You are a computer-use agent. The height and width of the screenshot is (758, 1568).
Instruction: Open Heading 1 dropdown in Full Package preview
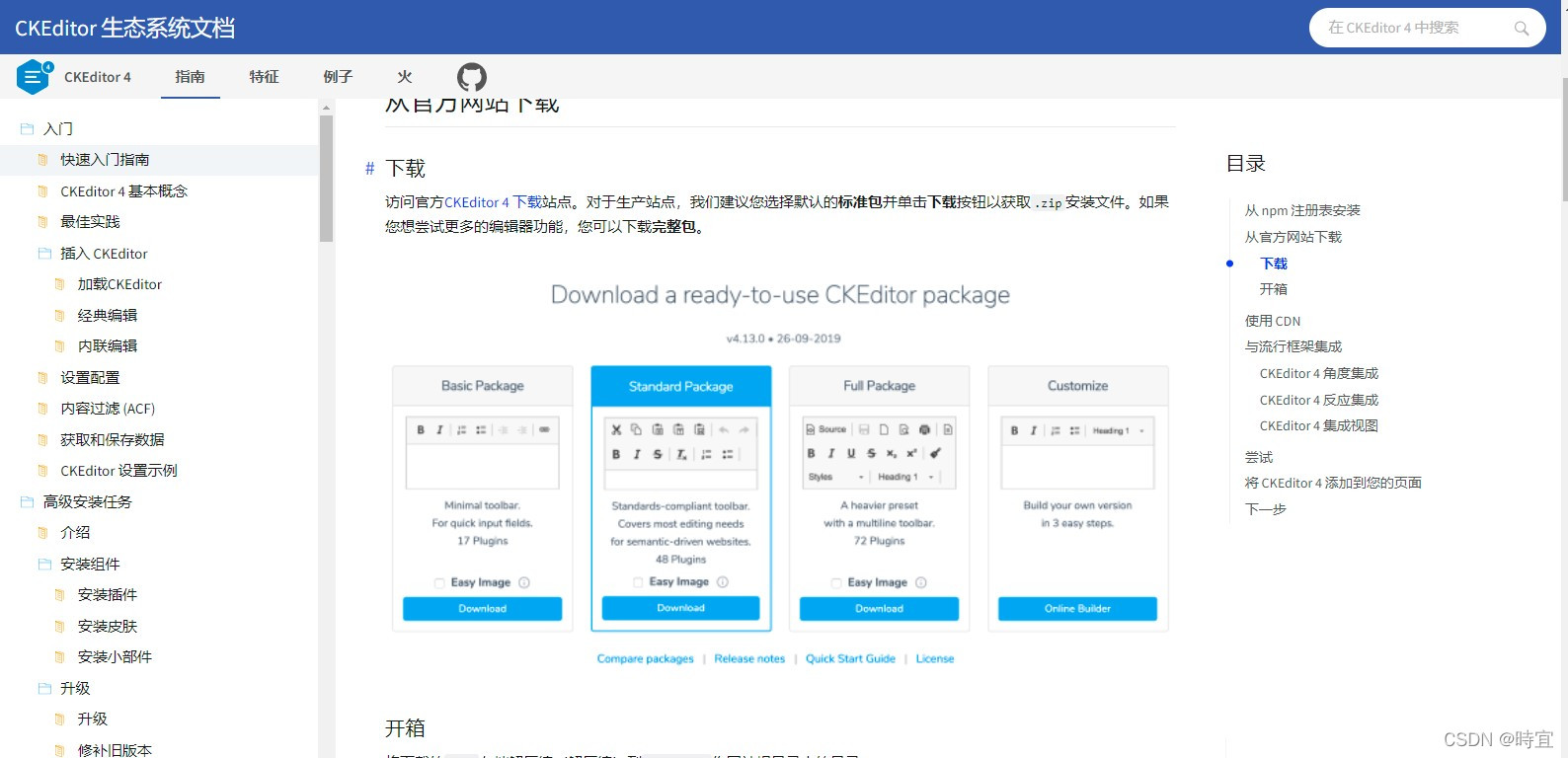pyautogui.click(x=905, y=477)
